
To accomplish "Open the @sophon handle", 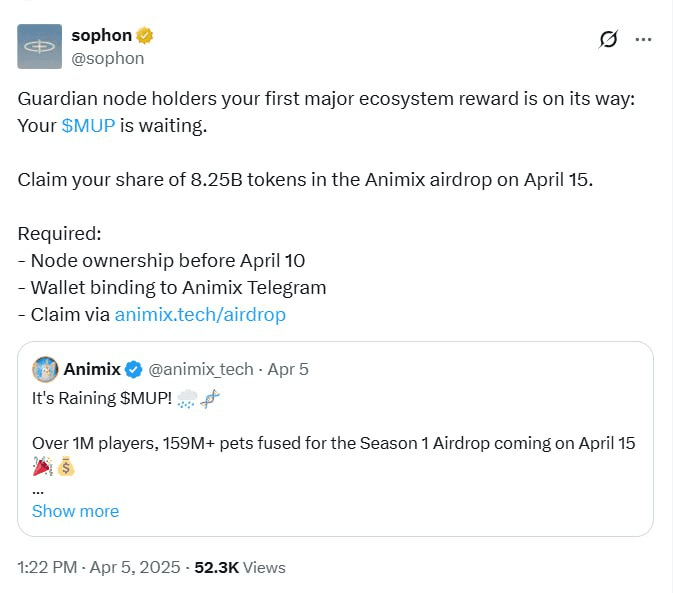I will [107, 58].
